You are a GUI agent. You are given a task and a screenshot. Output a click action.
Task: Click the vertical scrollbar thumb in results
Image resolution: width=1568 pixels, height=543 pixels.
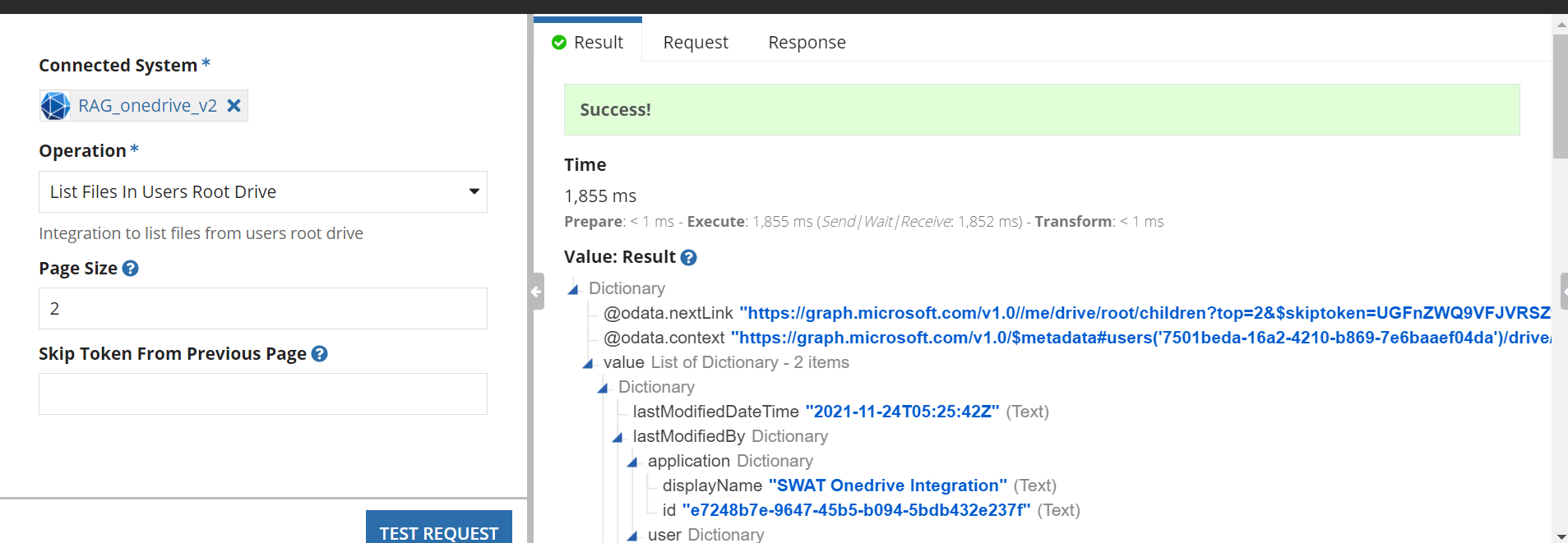(x=1560, y=96)
